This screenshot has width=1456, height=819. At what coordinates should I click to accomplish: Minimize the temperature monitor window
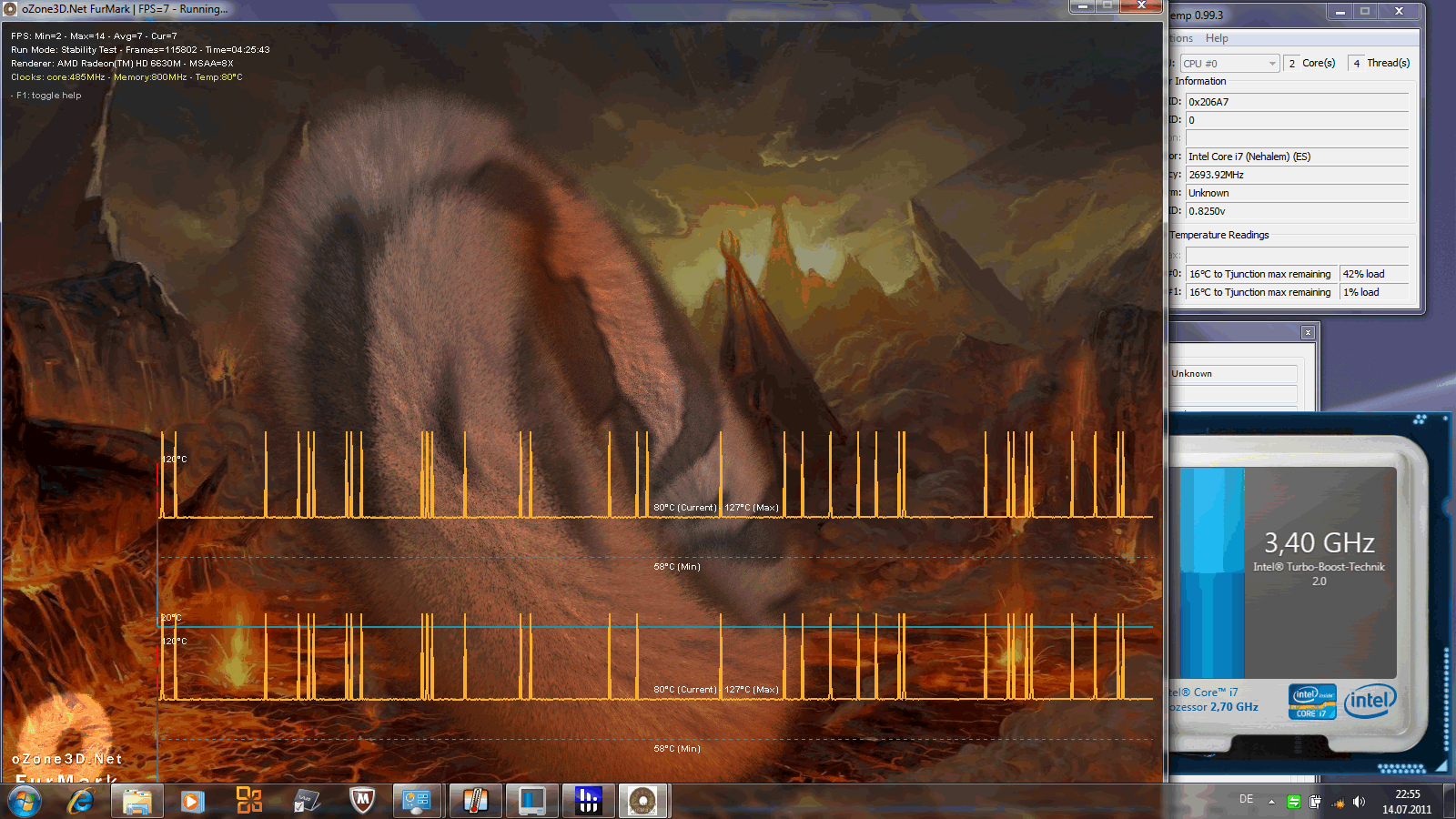(1340, 11)
